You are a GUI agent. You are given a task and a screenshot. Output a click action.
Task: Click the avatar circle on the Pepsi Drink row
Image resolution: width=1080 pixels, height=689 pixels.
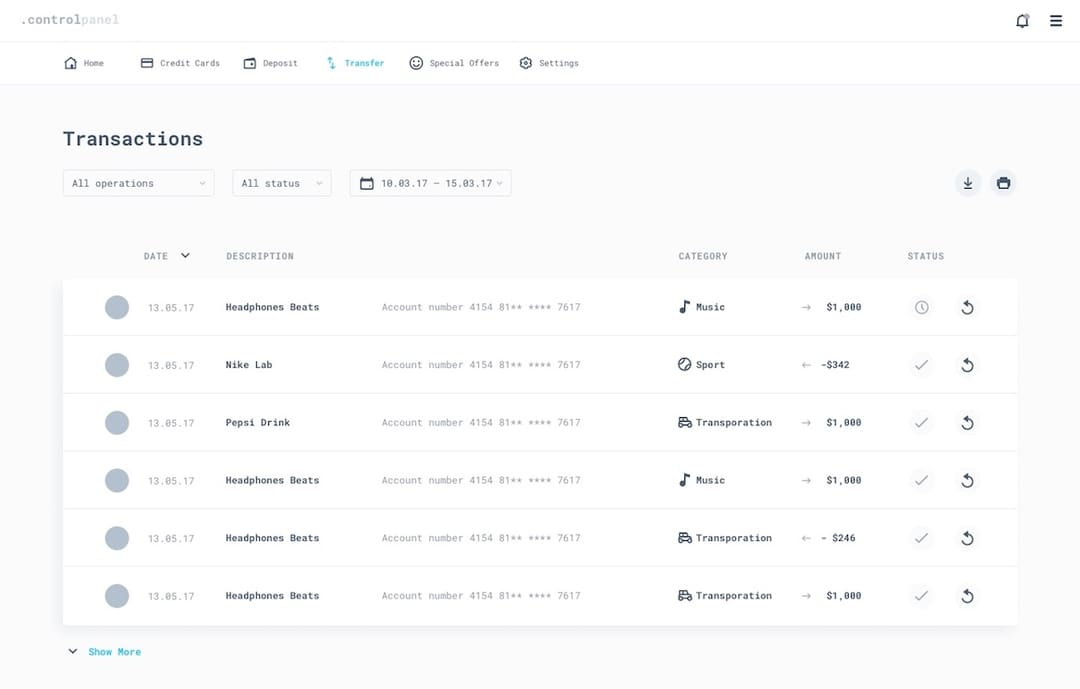(117, 422)
